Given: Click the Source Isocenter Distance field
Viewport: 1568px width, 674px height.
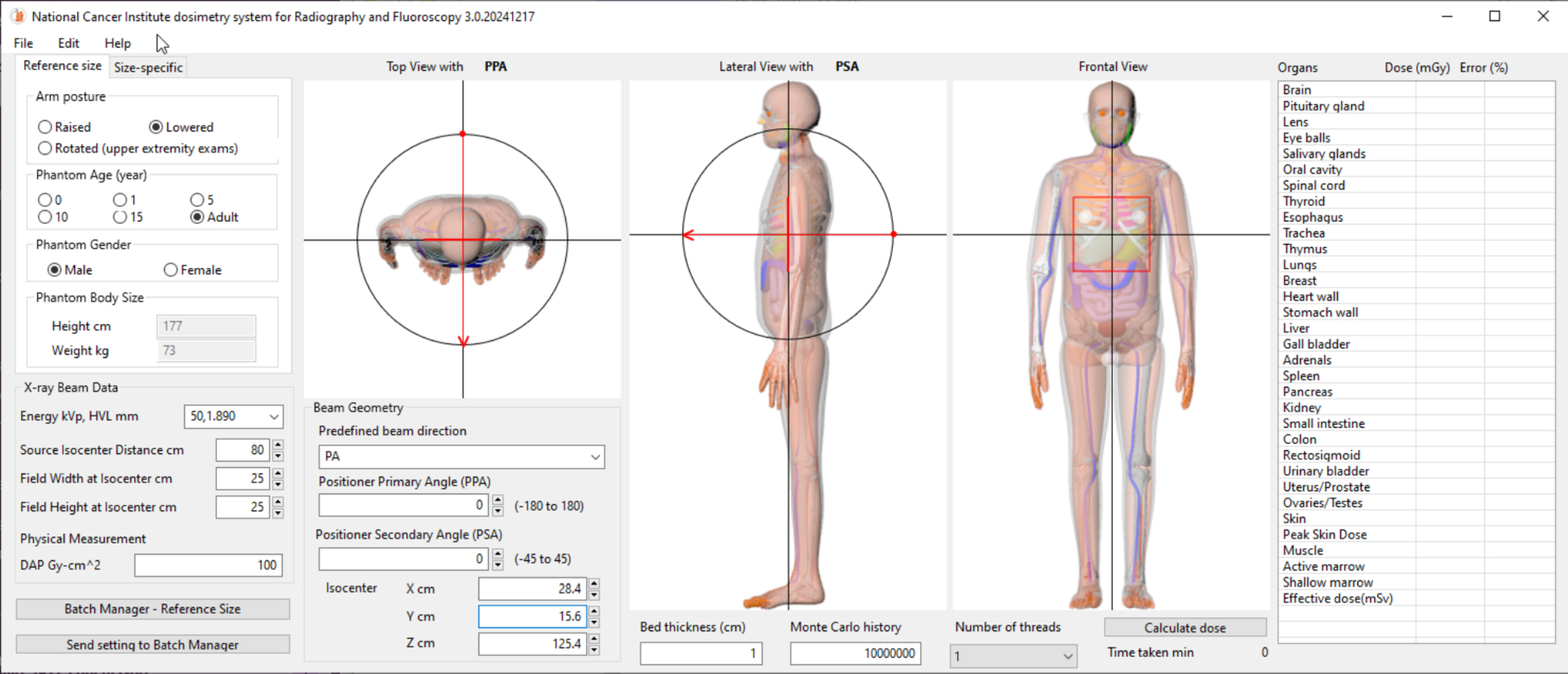Looking at the screenshot, I should coord(243,450).
